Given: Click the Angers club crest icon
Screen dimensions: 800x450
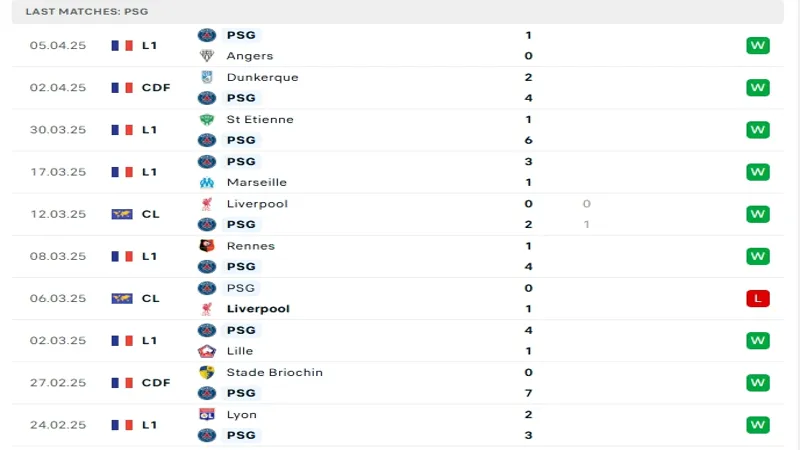Looking at the screenshot, I should click(x=207, y=56).
